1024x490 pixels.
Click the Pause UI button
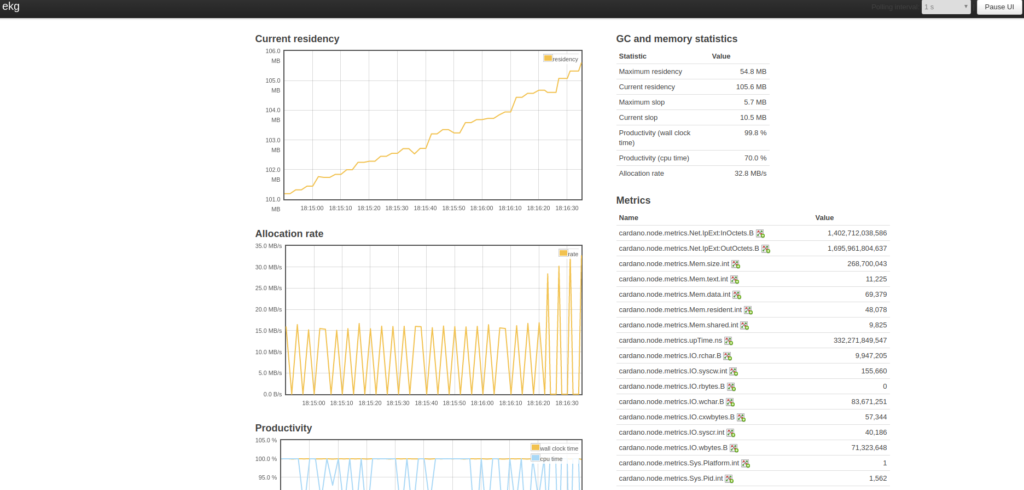point(999,7)
